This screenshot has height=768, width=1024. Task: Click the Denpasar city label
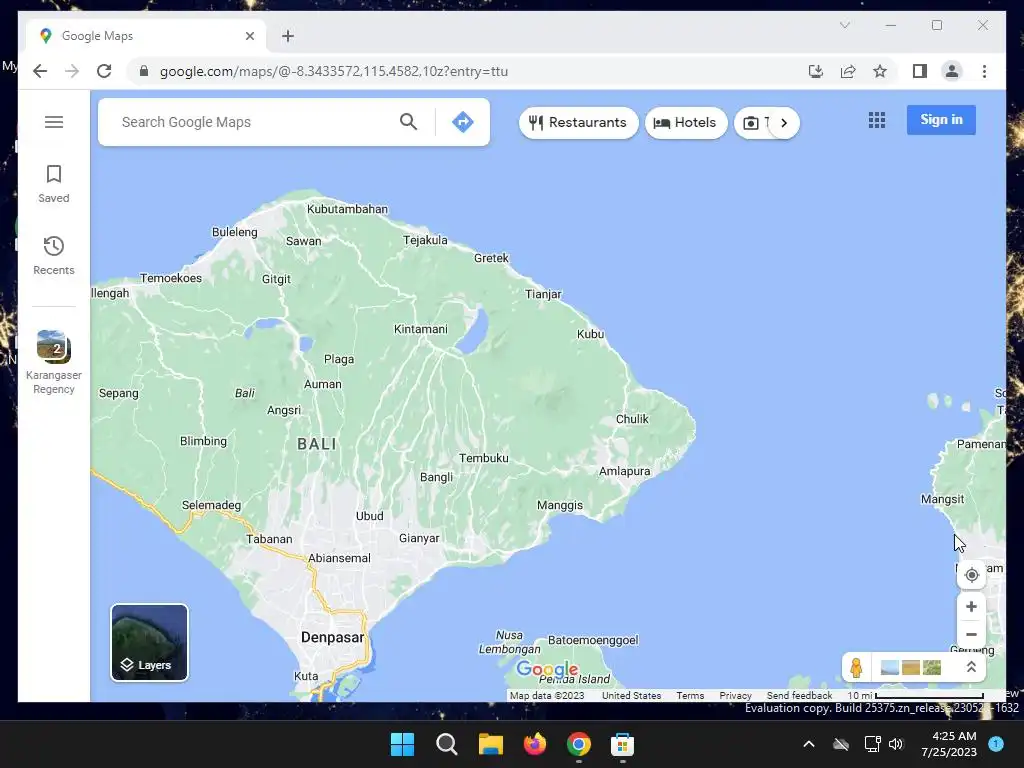332,637
